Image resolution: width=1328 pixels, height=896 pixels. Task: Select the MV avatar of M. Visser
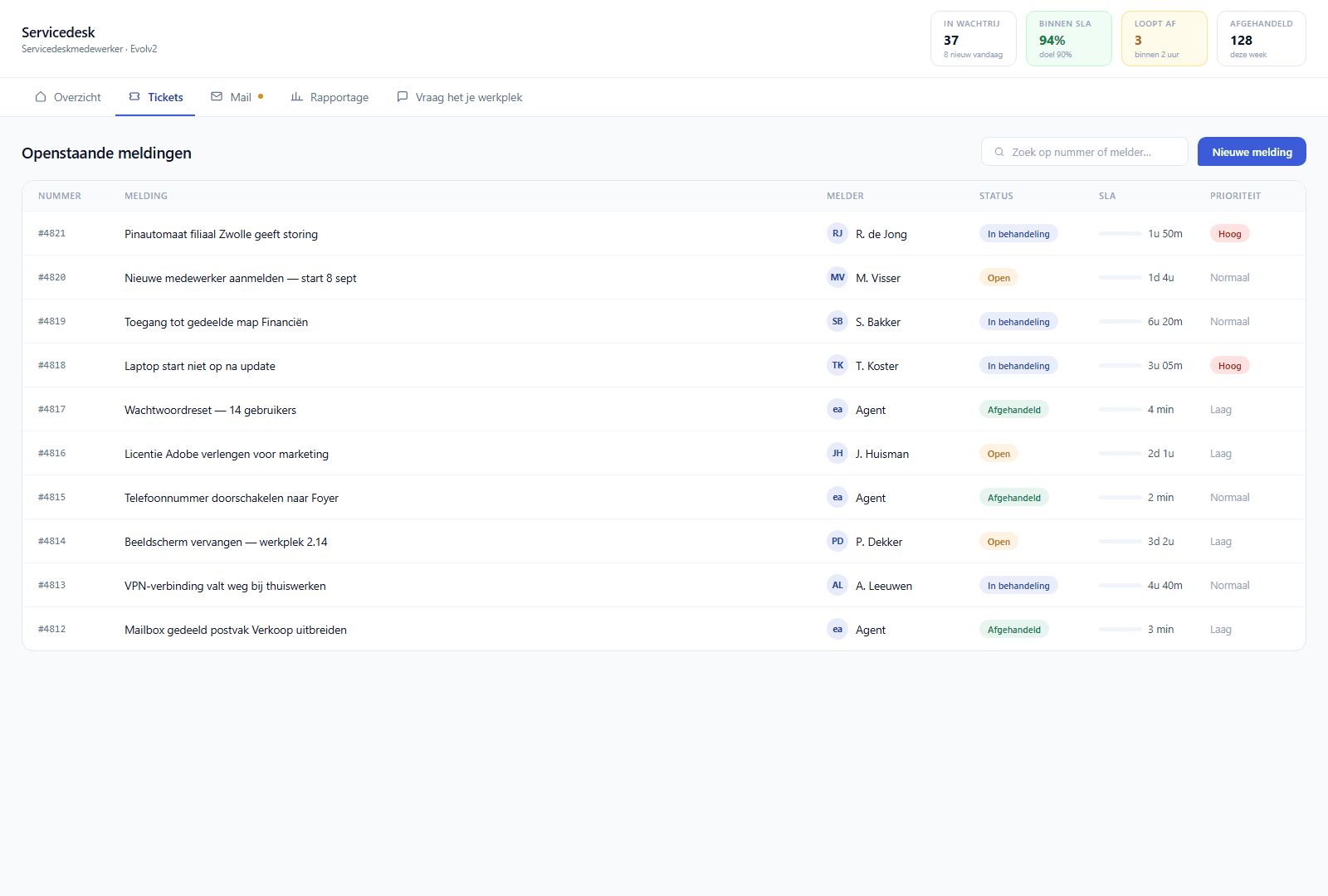pos(837,277)
